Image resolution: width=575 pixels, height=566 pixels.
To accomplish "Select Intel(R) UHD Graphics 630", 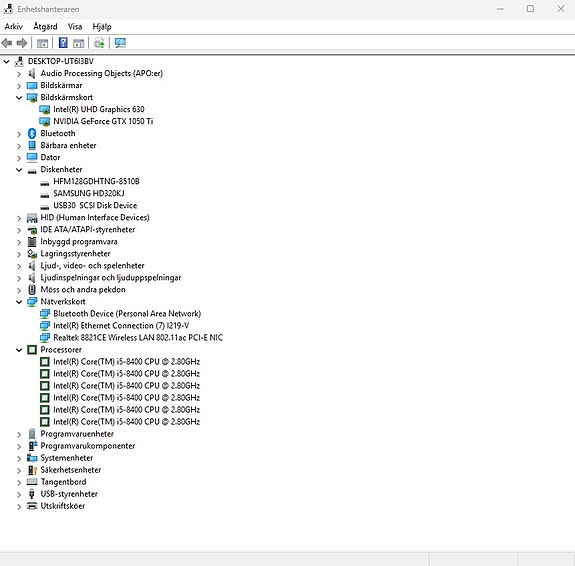I will (x=99, y=109).
